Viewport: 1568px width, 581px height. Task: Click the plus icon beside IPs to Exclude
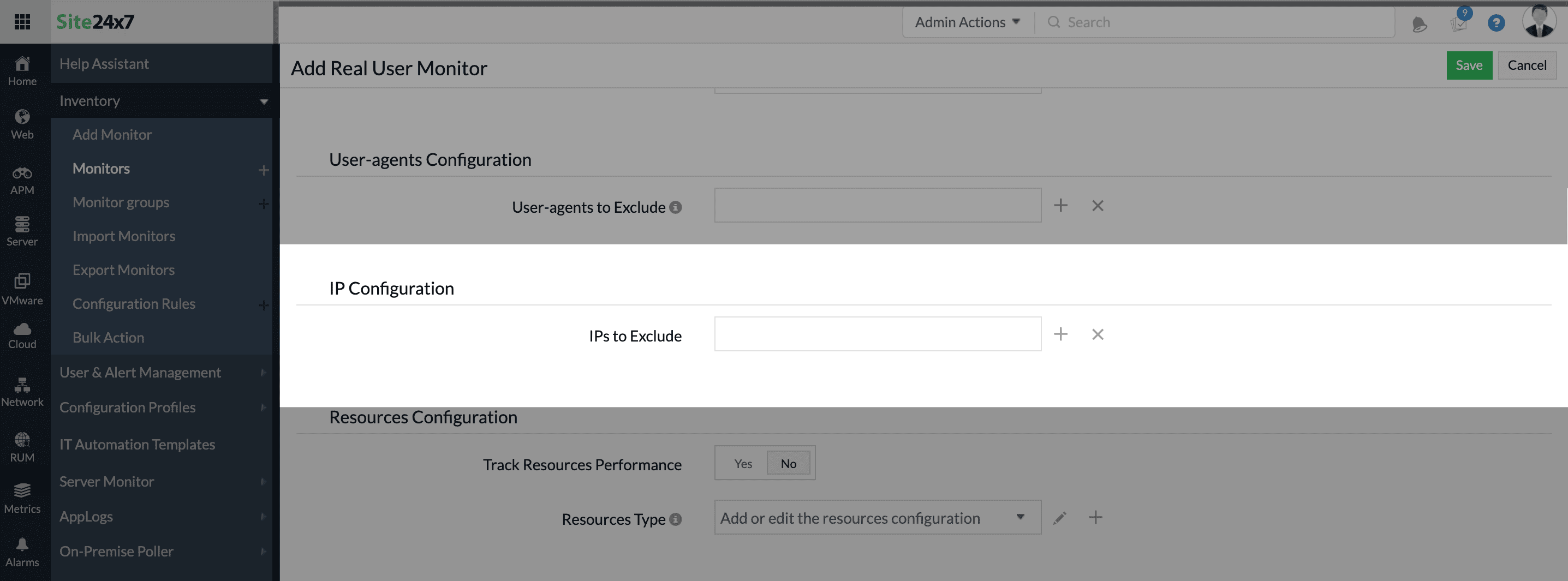coord(1061,334)
